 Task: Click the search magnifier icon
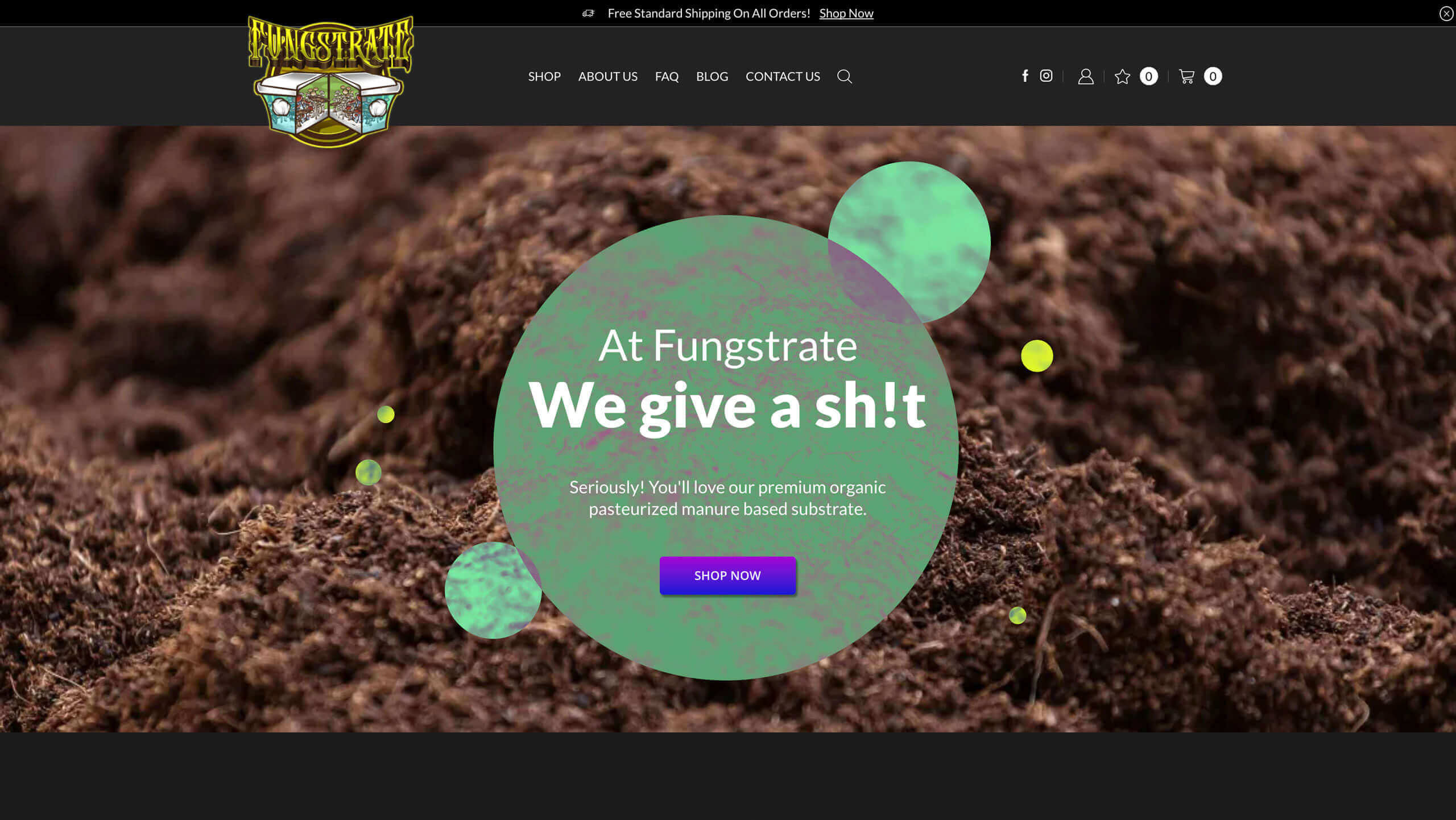[844, 76]
